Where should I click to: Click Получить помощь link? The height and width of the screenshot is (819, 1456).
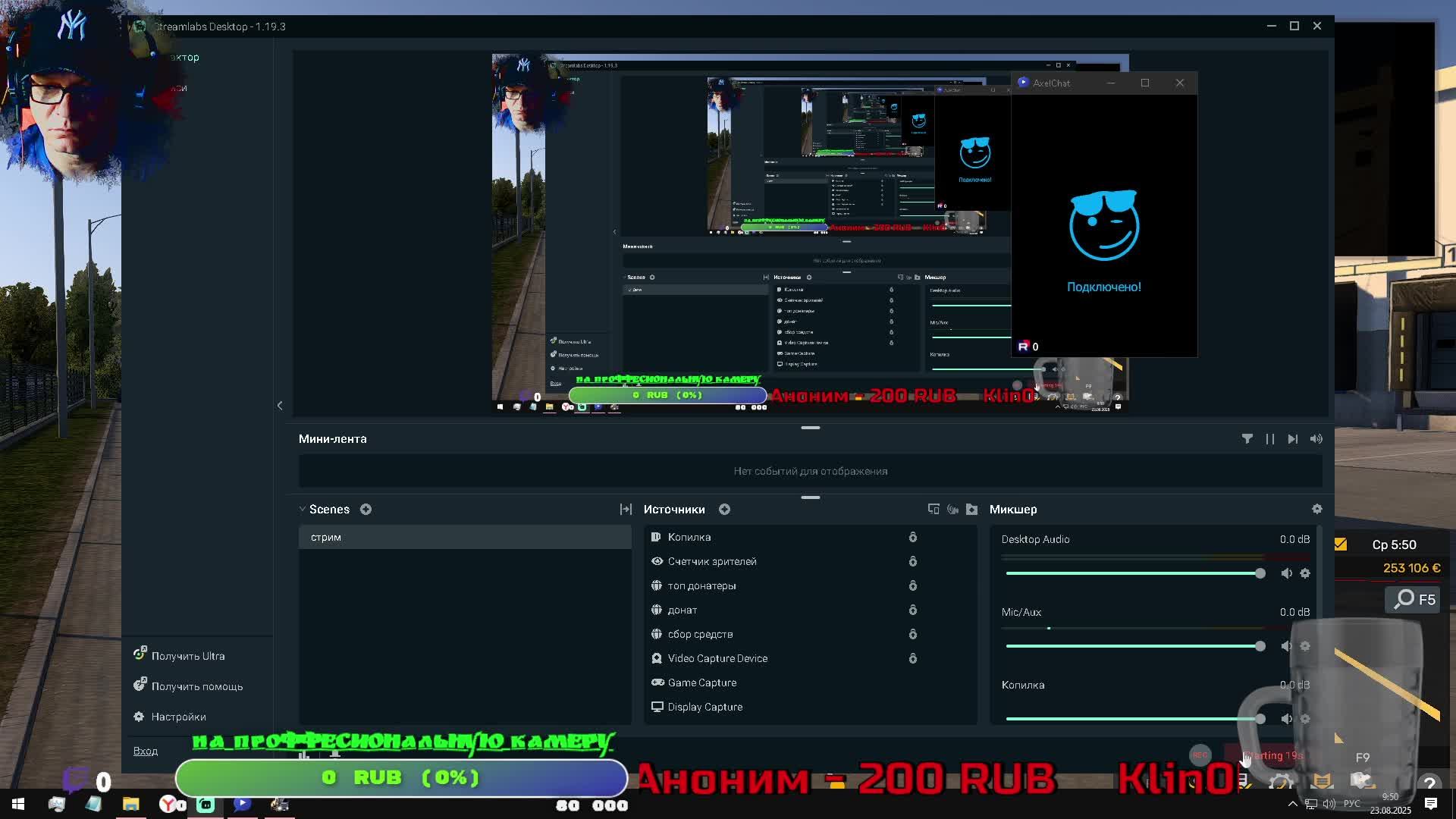196,686
